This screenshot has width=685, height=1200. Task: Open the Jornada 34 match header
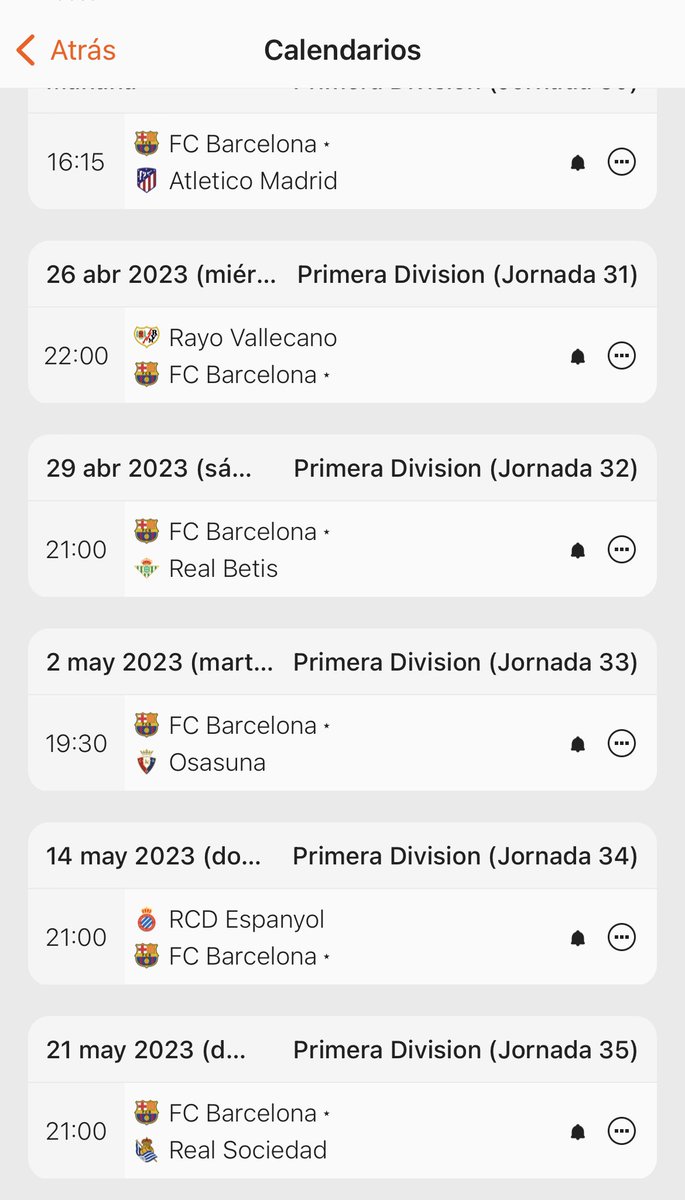click(342, 856)
